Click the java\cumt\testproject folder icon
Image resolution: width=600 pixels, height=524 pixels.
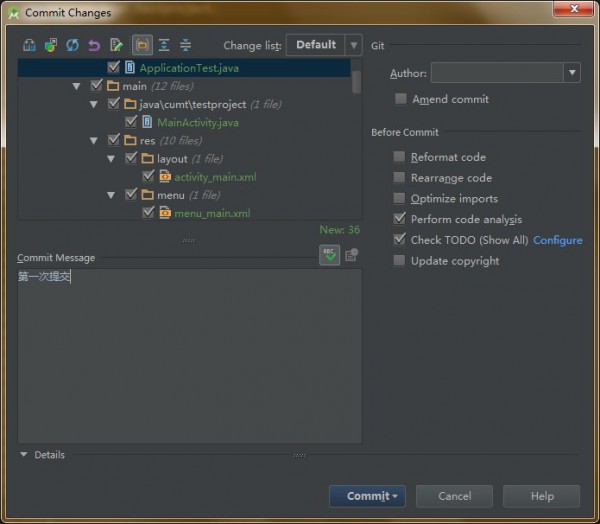tap(130, 104)
